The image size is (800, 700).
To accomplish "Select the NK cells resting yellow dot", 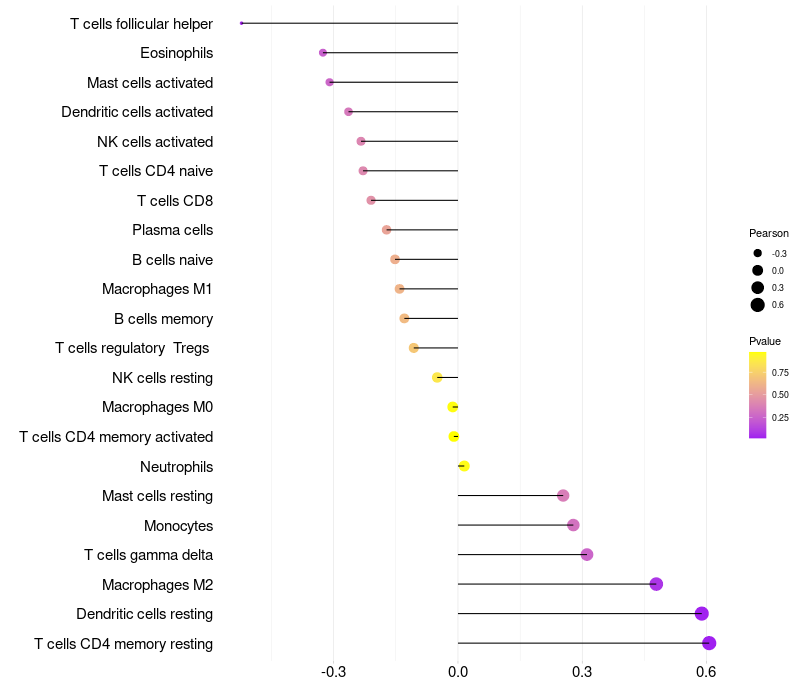I will tap(437, 378).
